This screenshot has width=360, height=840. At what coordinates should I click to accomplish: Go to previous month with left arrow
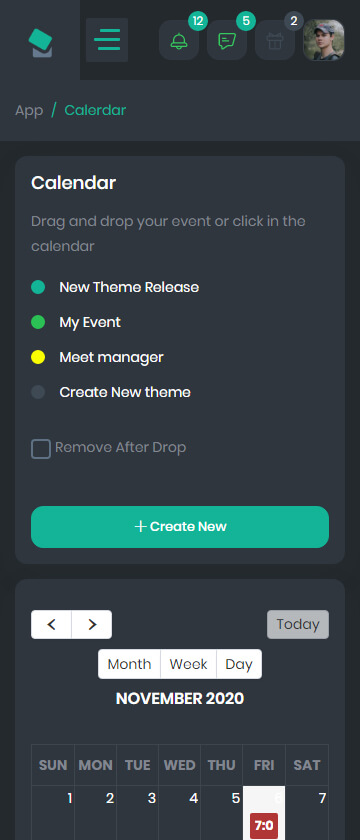tap(51, 625)
